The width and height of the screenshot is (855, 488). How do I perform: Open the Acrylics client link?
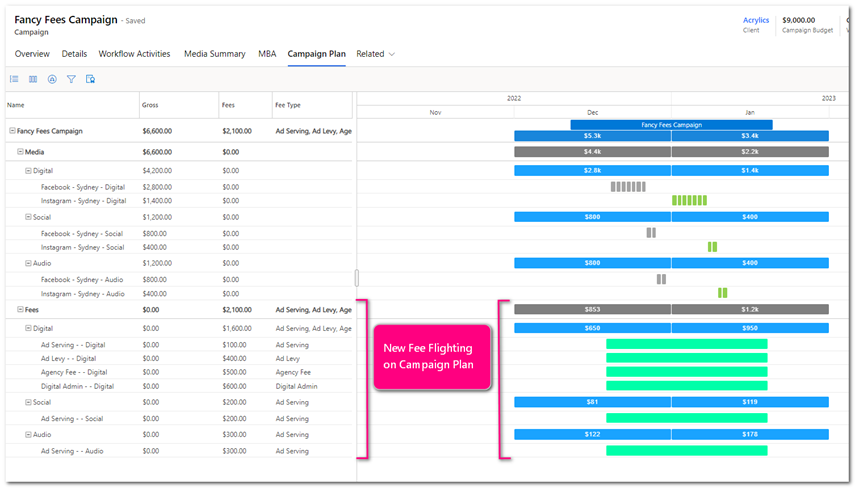(x=757, y=20)
